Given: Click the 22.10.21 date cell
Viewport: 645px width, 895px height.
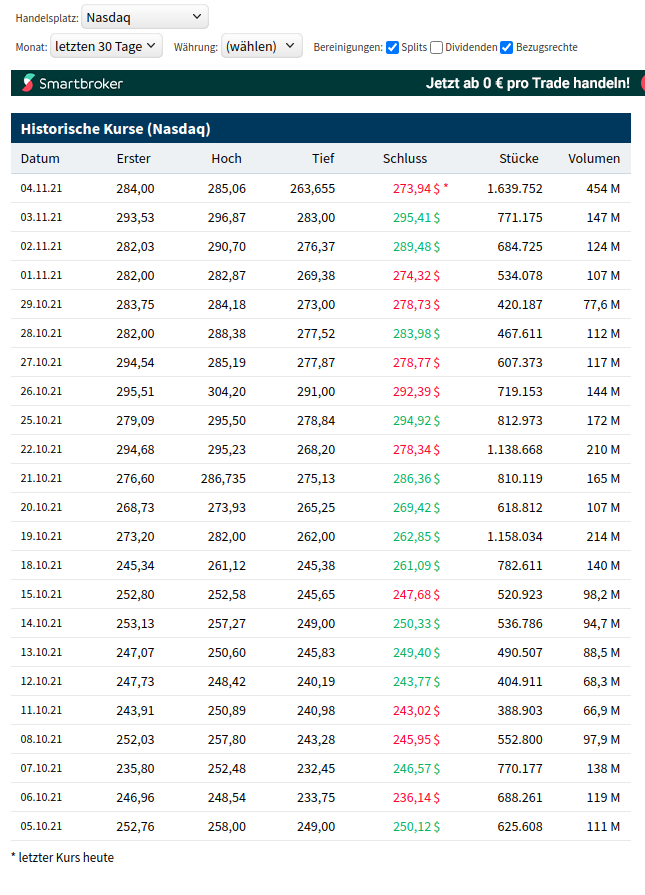Looking at the screenshot, I should pos(42,449).
